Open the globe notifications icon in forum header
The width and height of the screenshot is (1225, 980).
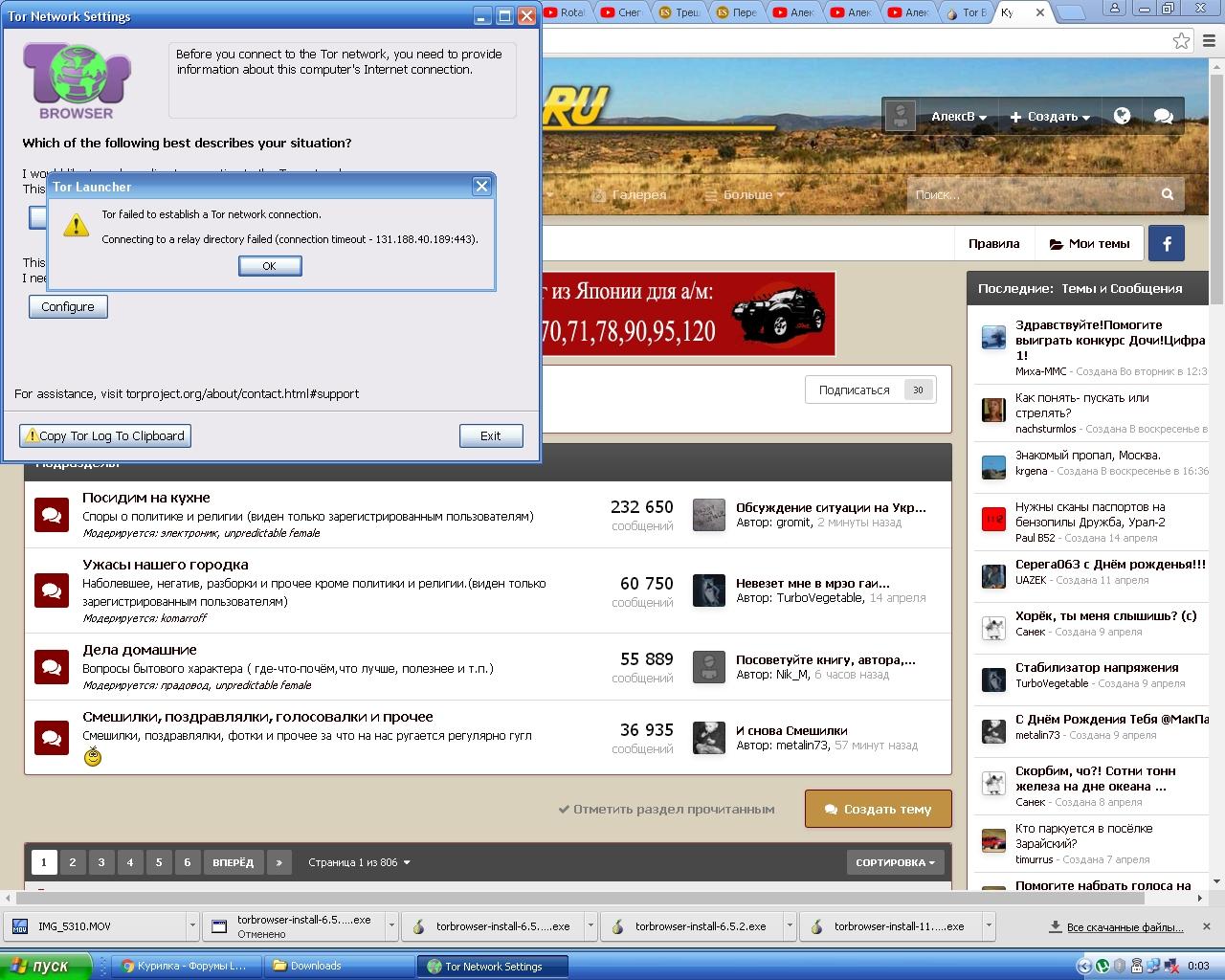click(x=1123, y=116)
